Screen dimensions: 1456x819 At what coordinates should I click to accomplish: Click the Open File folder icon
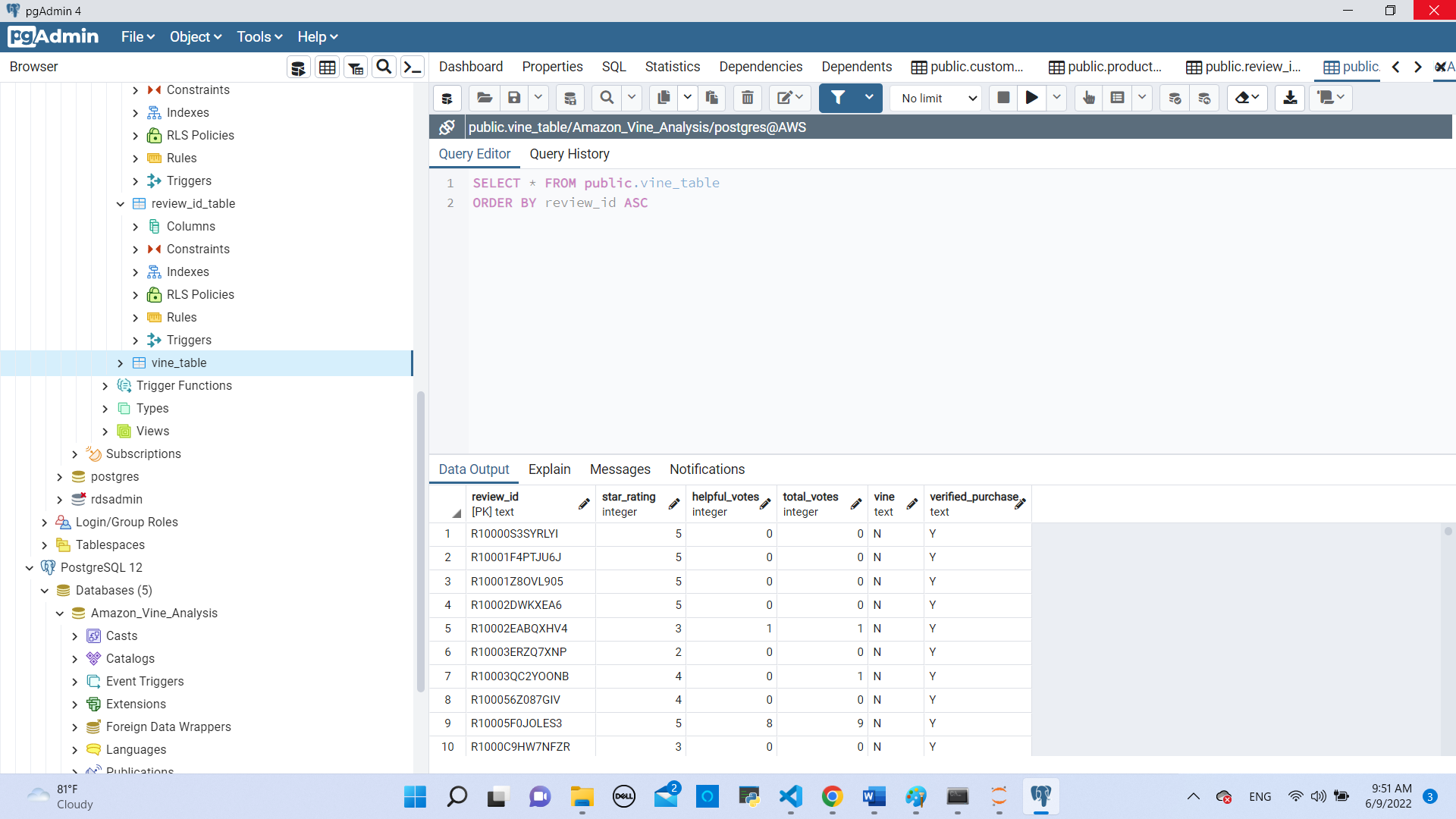[485, 98]
